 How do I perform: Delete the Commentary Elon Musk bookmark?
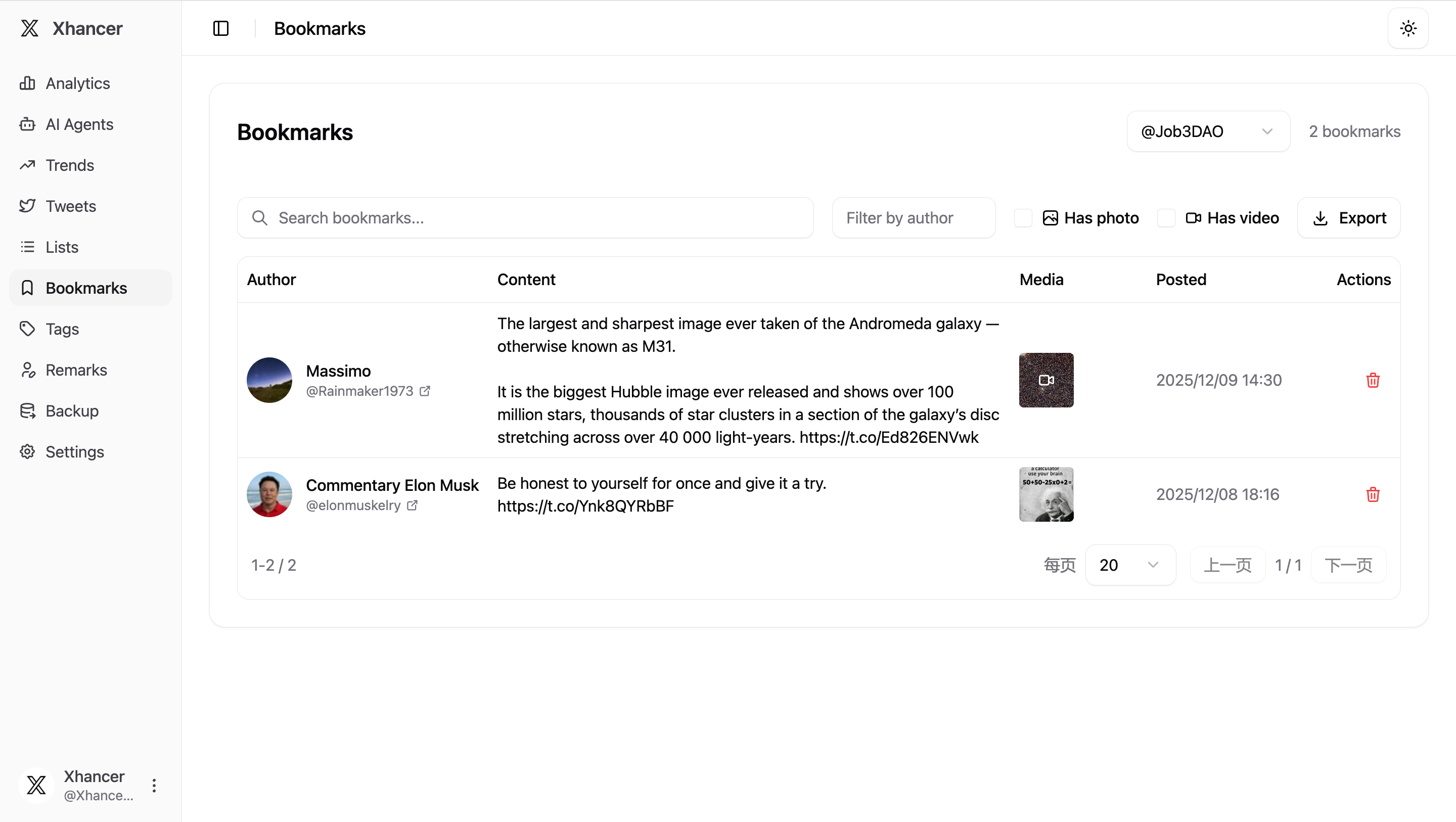(1373, 495)
